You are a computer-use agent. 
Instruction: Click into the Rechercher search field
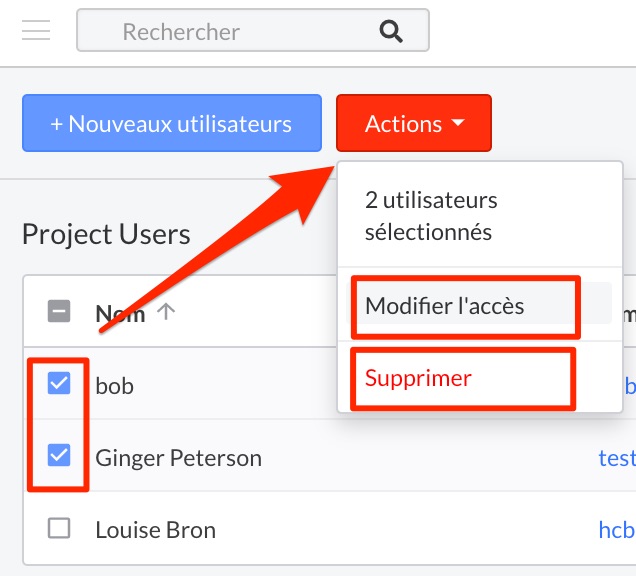[x=230, y=31]
